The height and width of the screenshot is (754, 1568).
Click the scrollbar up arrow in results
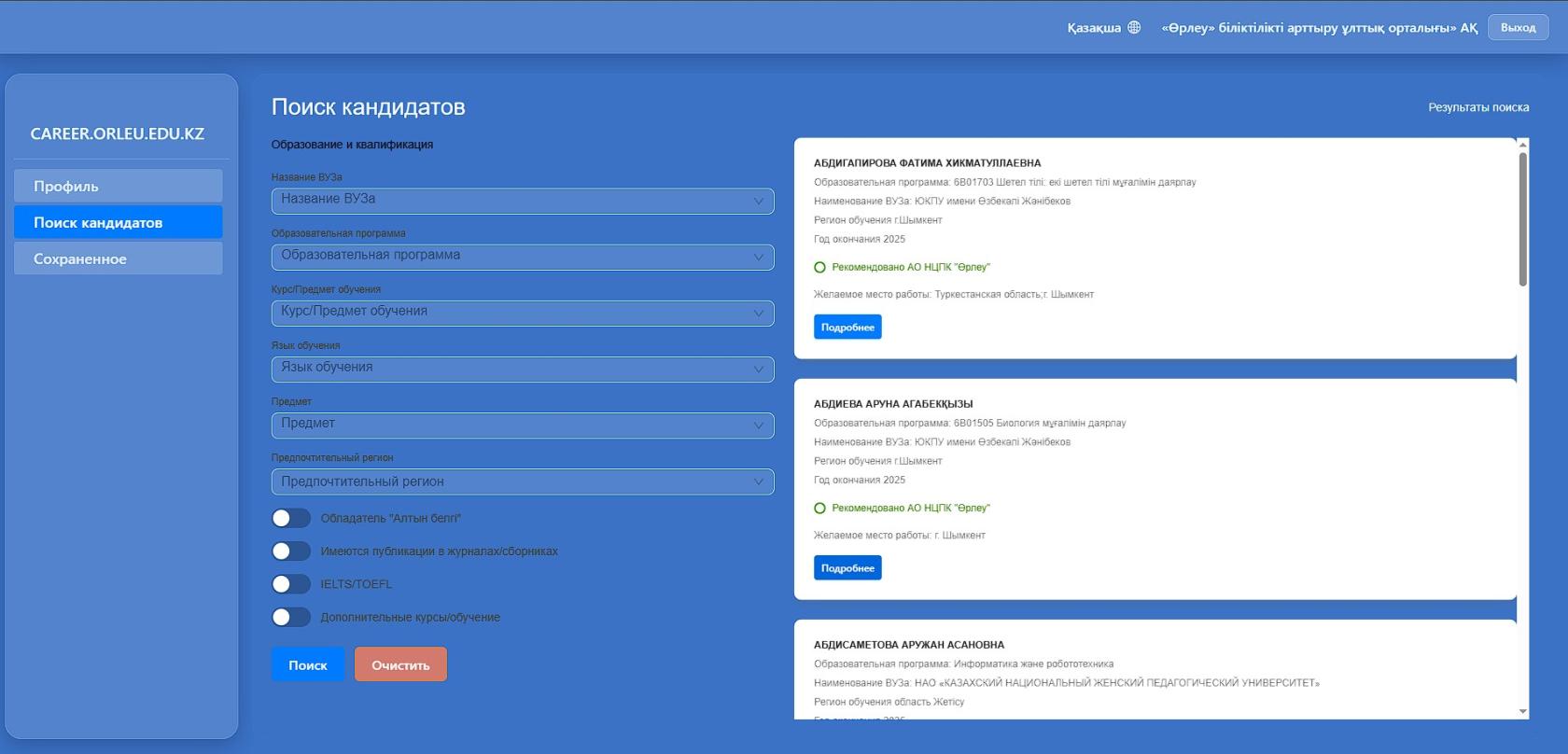pos(1522,145)
